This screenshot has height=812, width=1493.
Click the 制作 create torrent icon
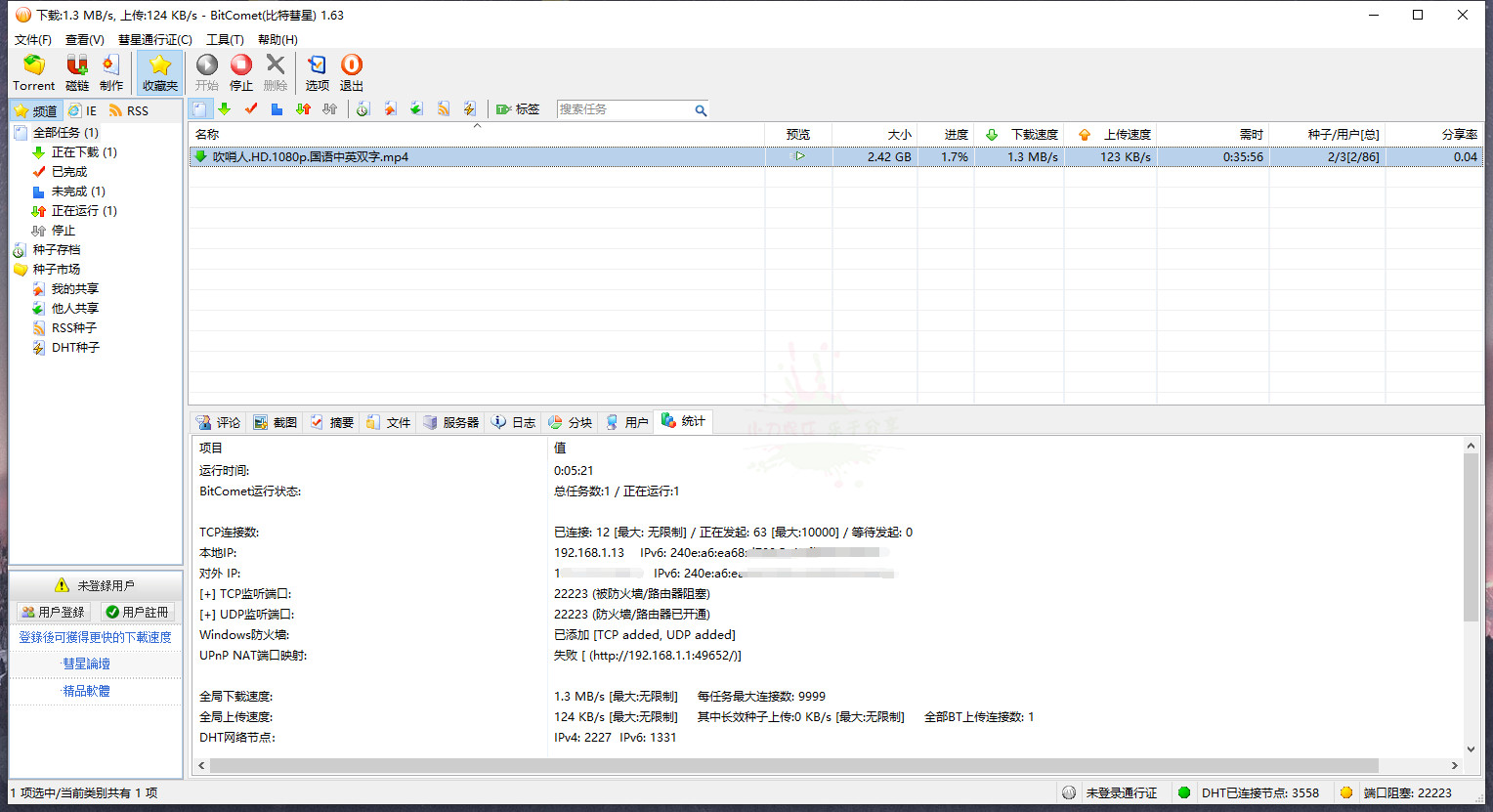pyautogui.click(x=111, y=73)
